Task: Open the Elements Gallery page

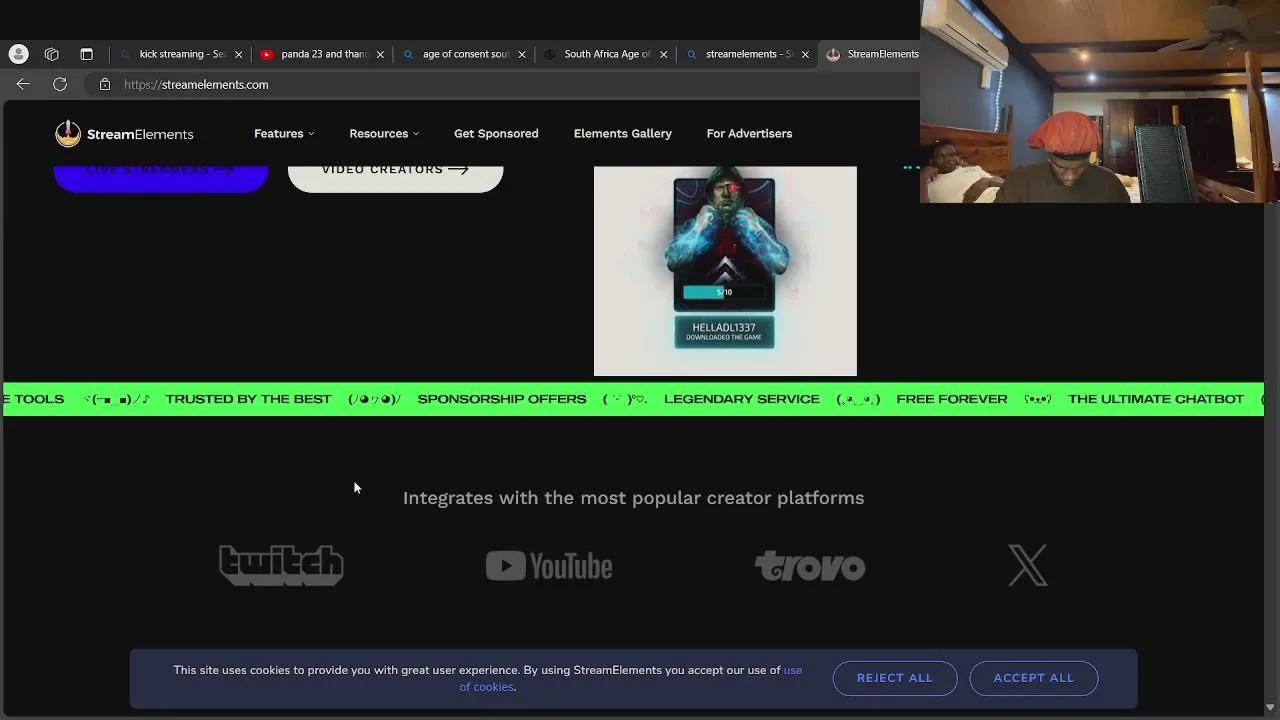Action: pyautogui.click(x=622, y=133)
